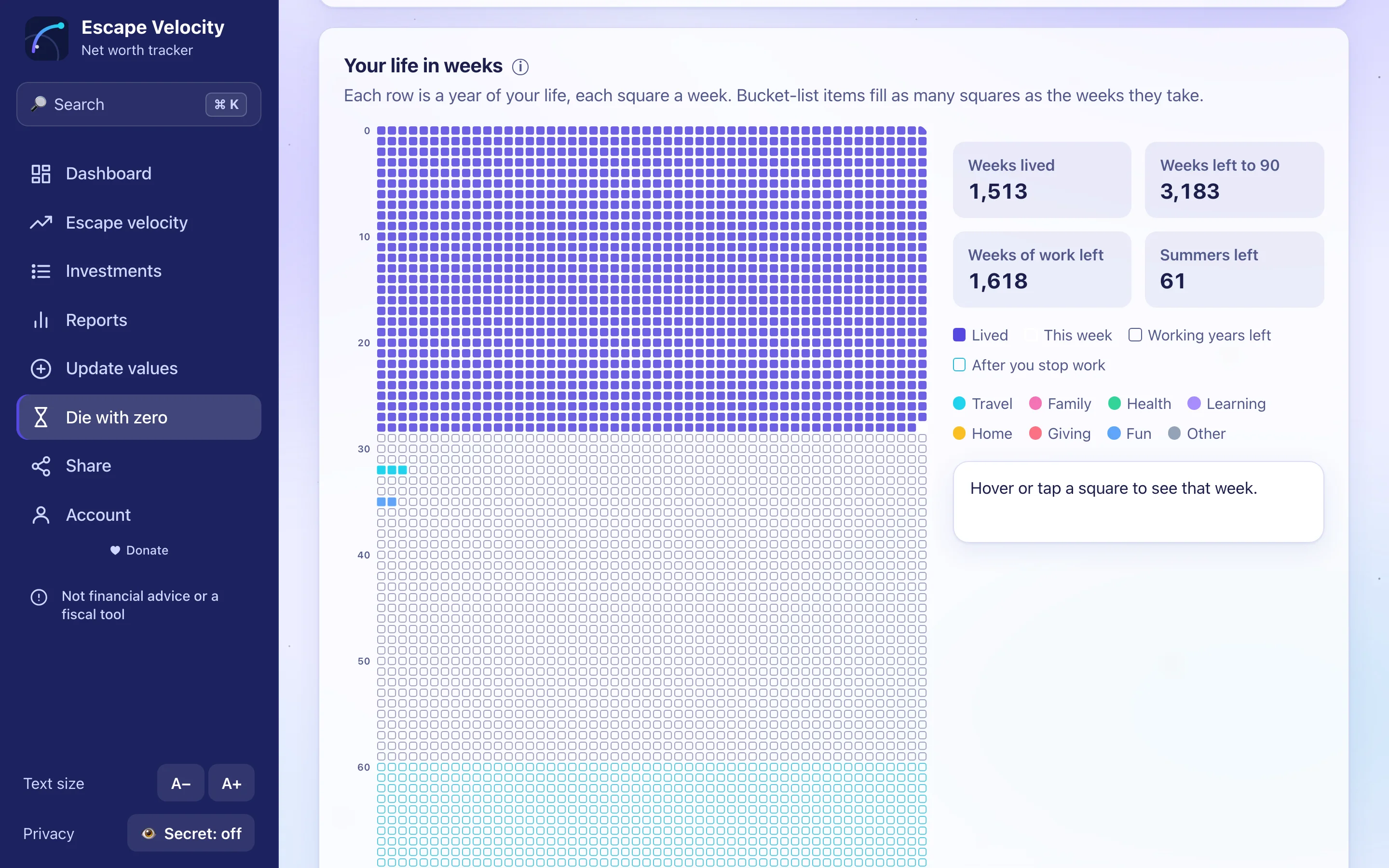Click the Dashboard grid icon

(41, 174)
